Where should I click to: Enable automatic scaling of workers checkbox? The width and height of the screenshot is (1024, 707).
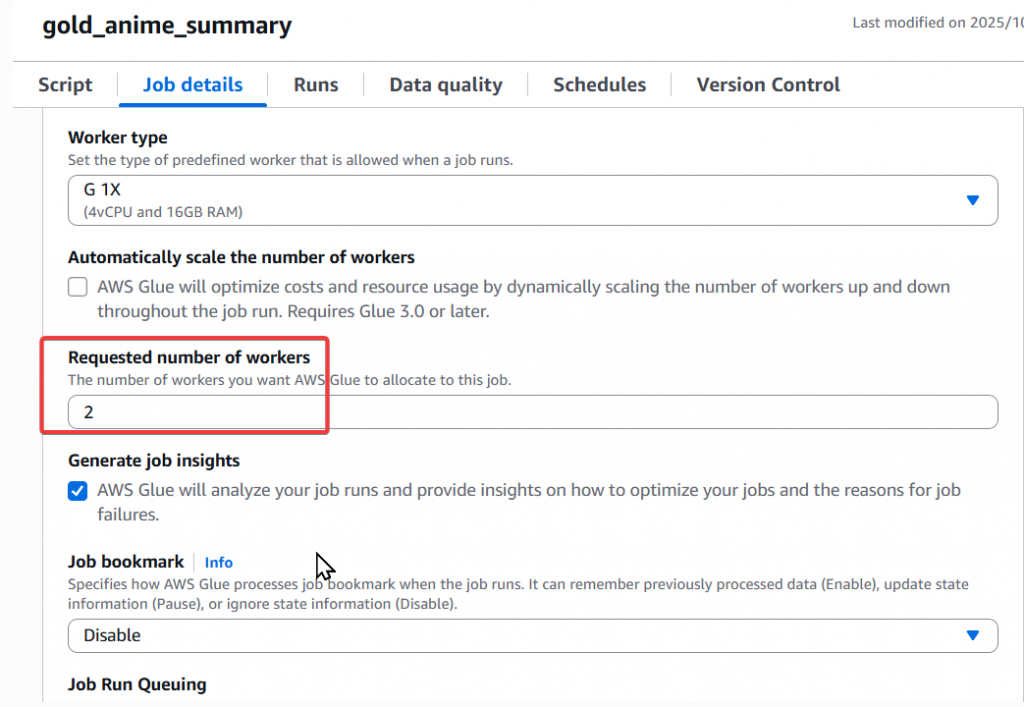(78, 287)
